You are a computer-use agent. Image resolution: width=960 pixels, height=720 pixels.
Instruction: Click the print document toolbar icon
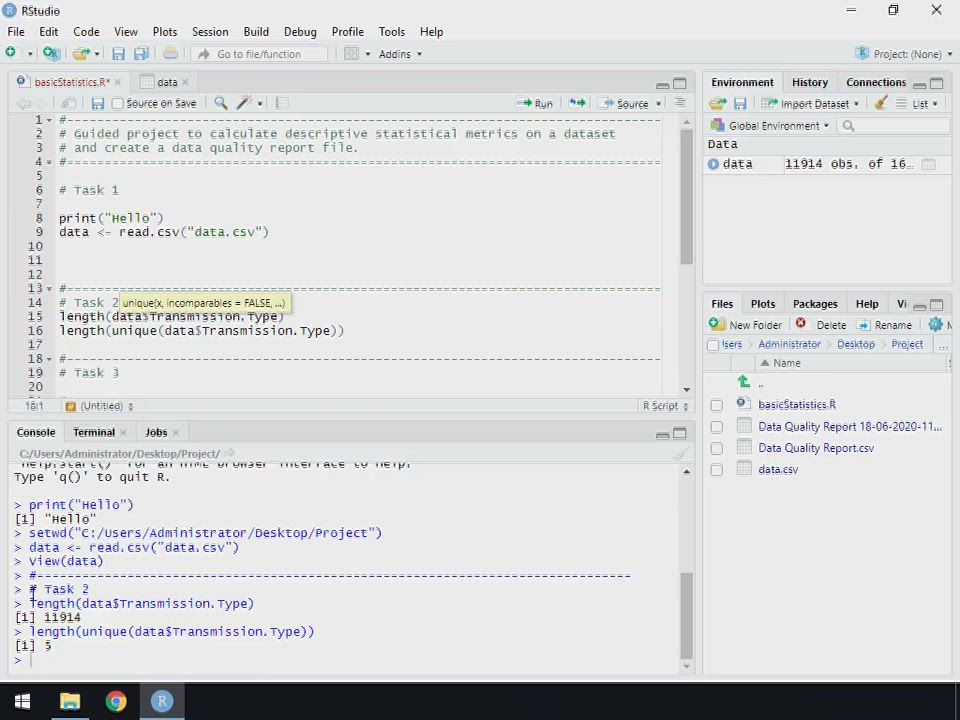coord(170,54)
